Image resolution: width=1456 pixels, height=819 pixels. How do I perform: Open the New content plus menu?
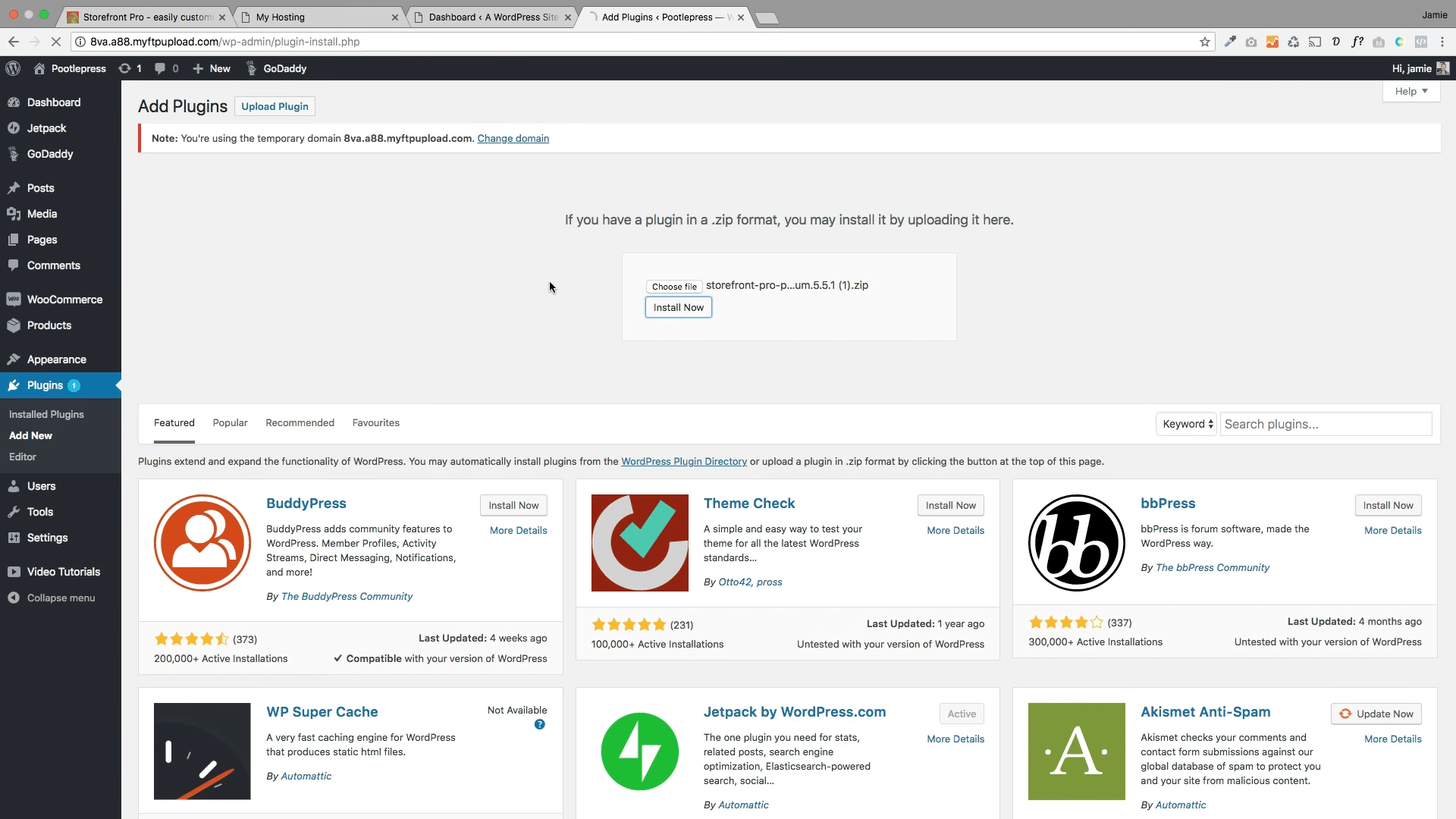pos(212,68)
